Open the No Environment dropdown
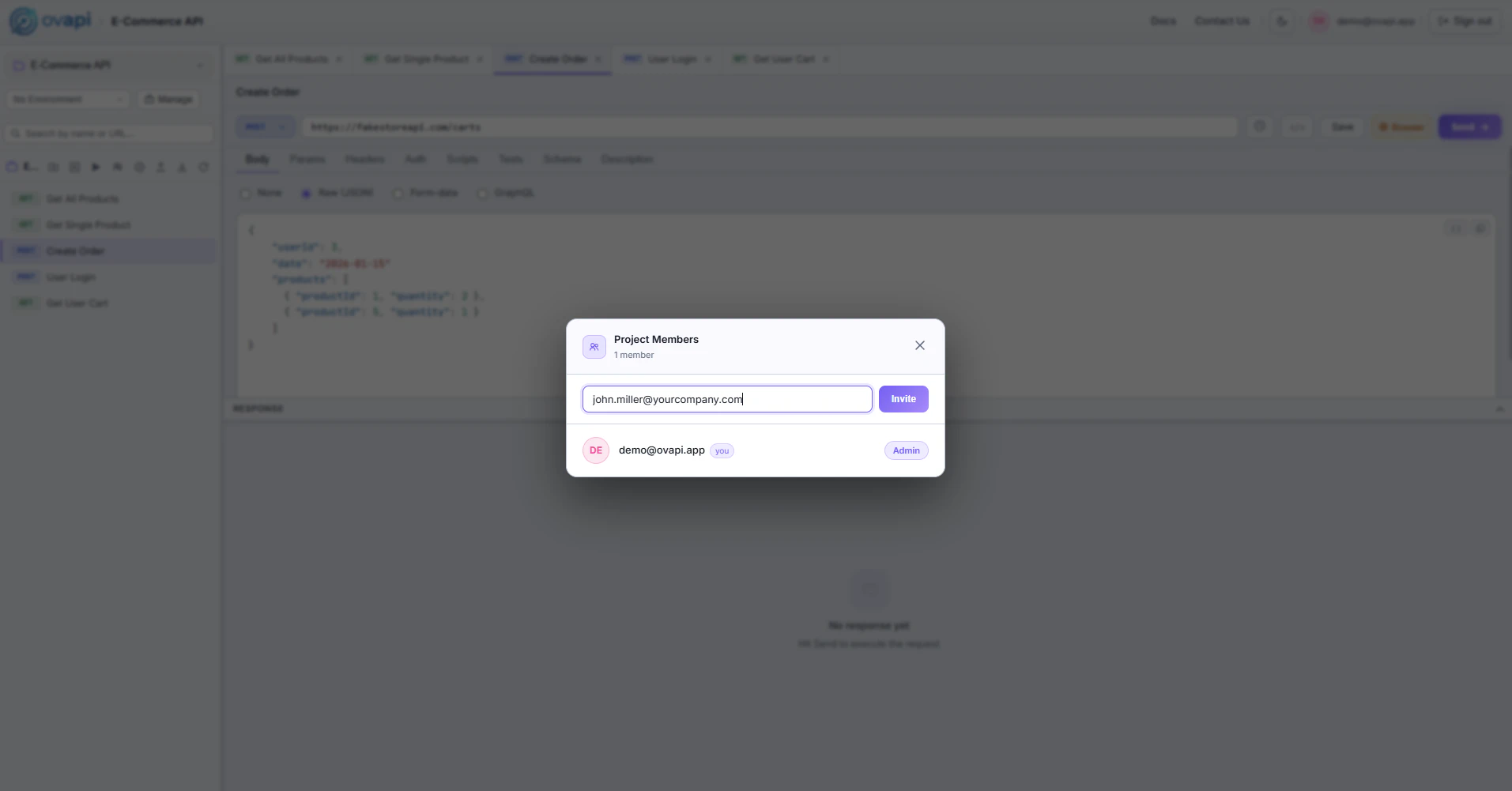 coord(67,100)
